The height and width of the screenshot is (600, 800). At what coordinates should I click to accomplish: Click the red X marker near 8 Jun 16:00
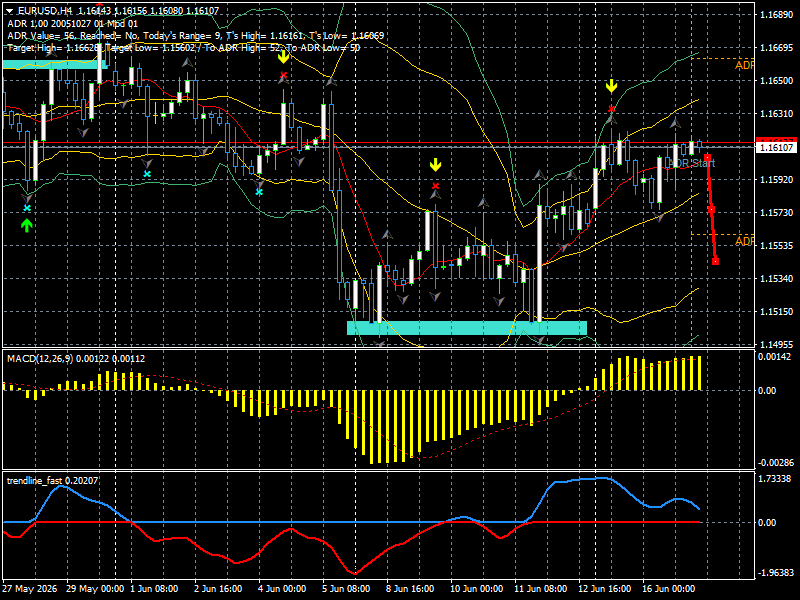[x=435, y=186]
